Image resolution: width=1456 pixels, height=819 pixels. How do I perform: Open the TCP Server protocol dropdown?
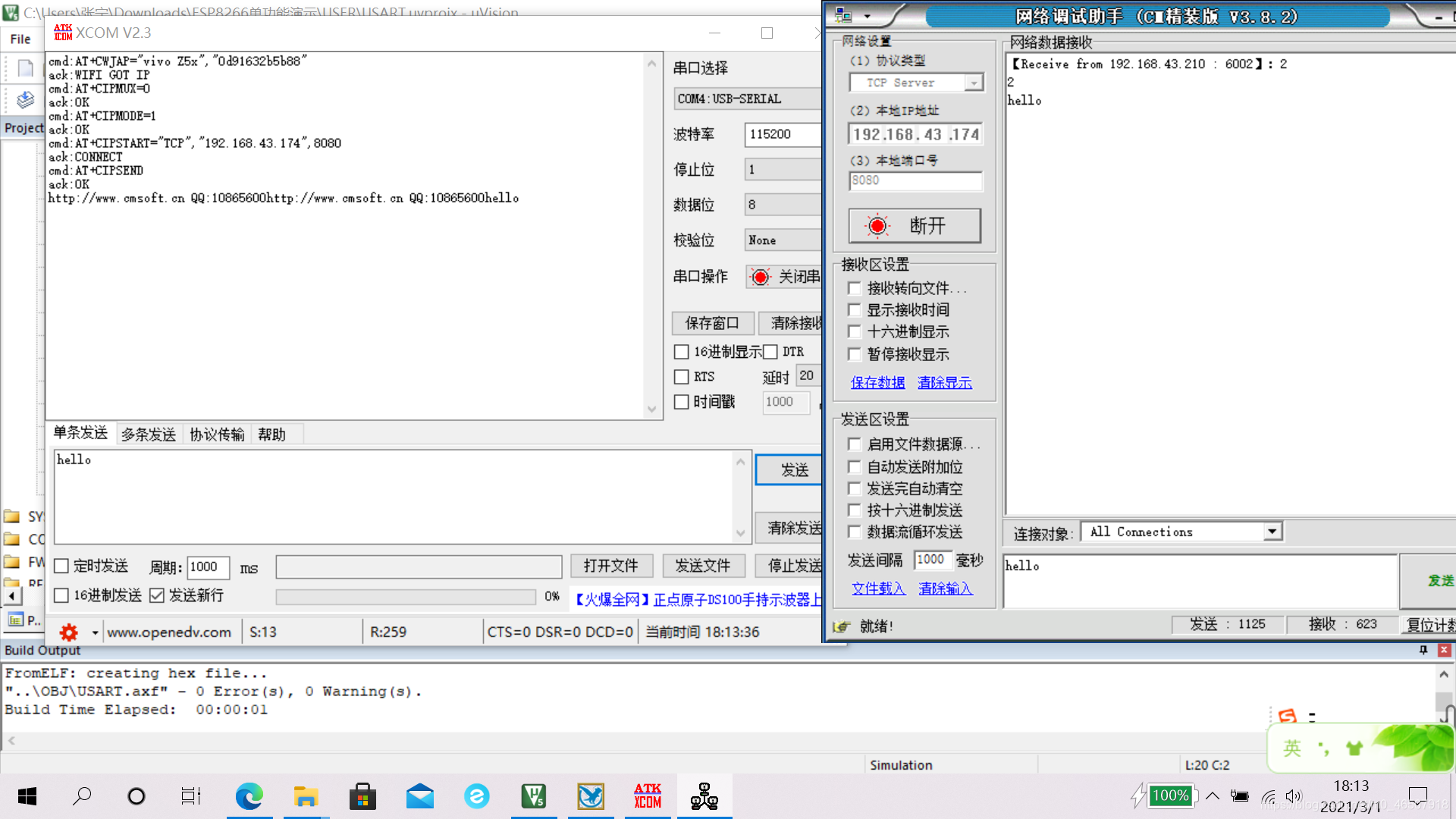974,83
